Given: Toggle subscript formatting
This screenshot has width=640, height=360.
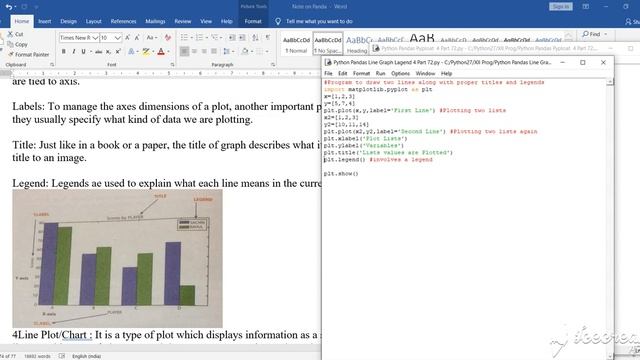Looking at the screenshot, I should pos(108,51).
